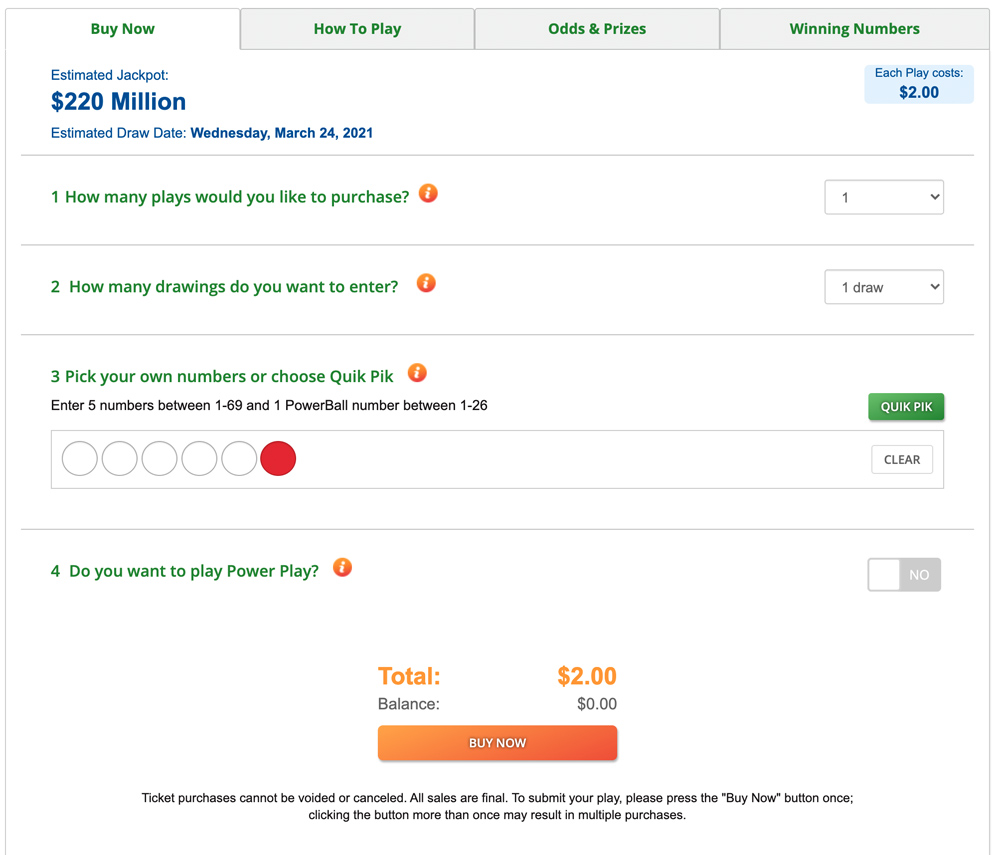Viewport: 992px width, 855px height.
Task: Clear the selected lottery numbers
Action: [901, 459]
